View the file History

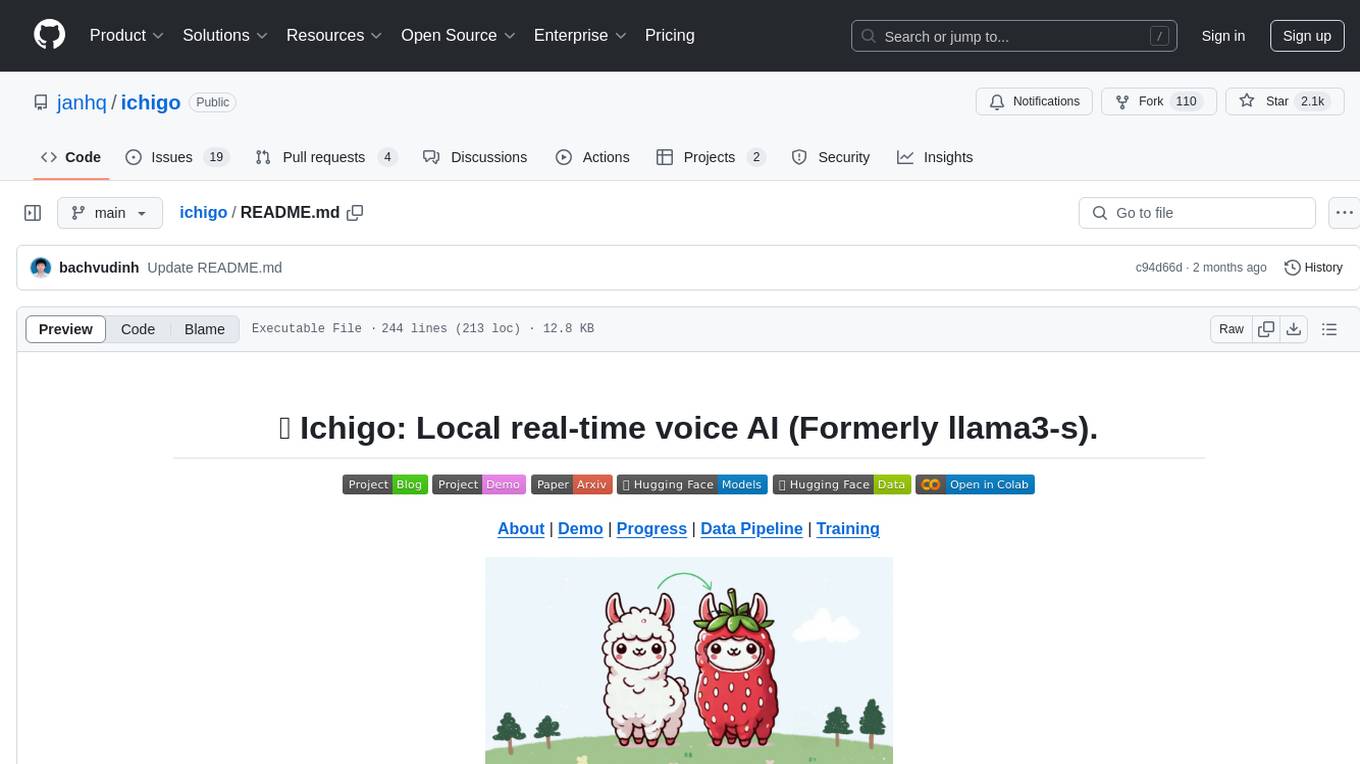tap(1313, 267)
